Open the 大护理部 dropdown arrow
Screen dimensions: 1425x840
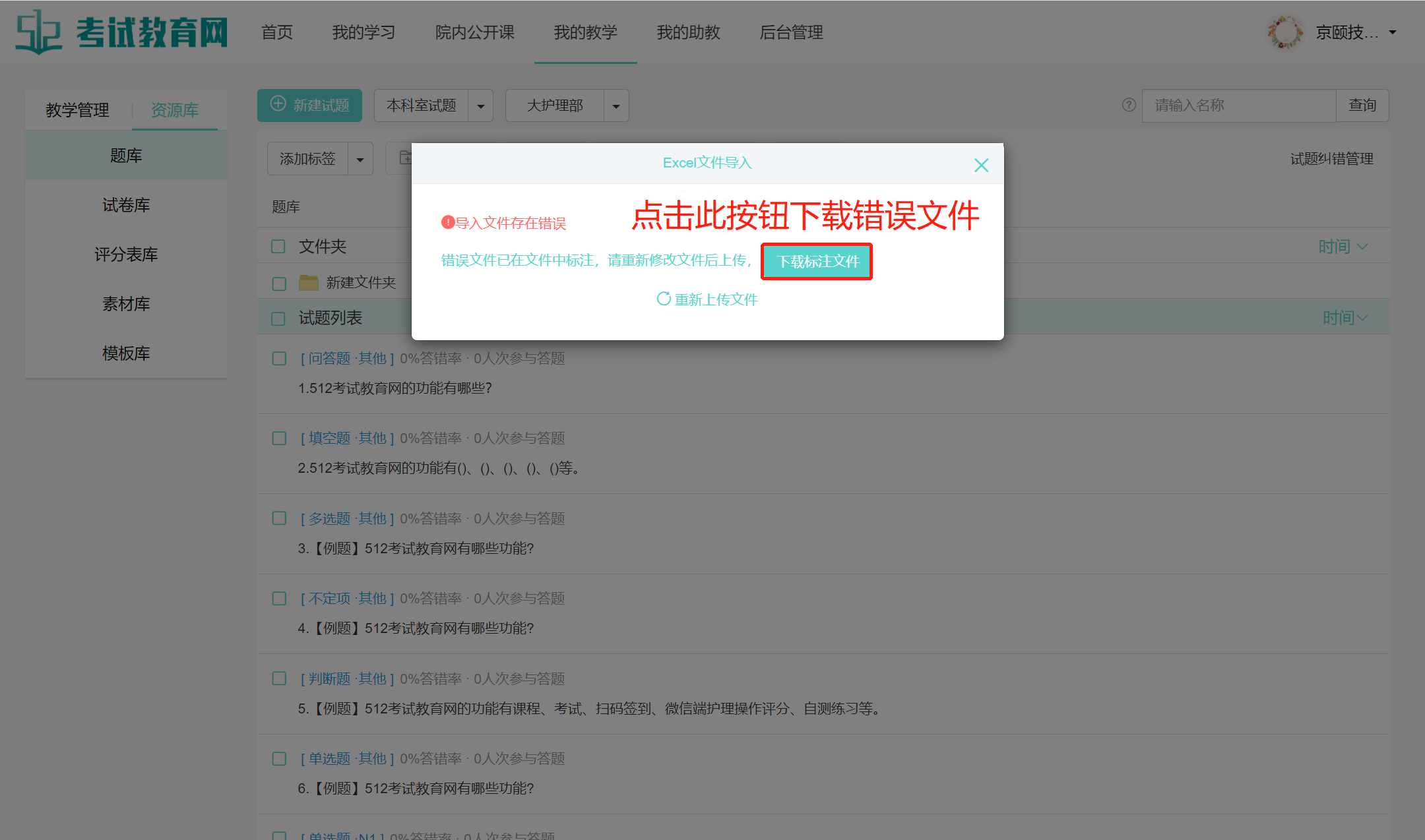pos(616,106)
